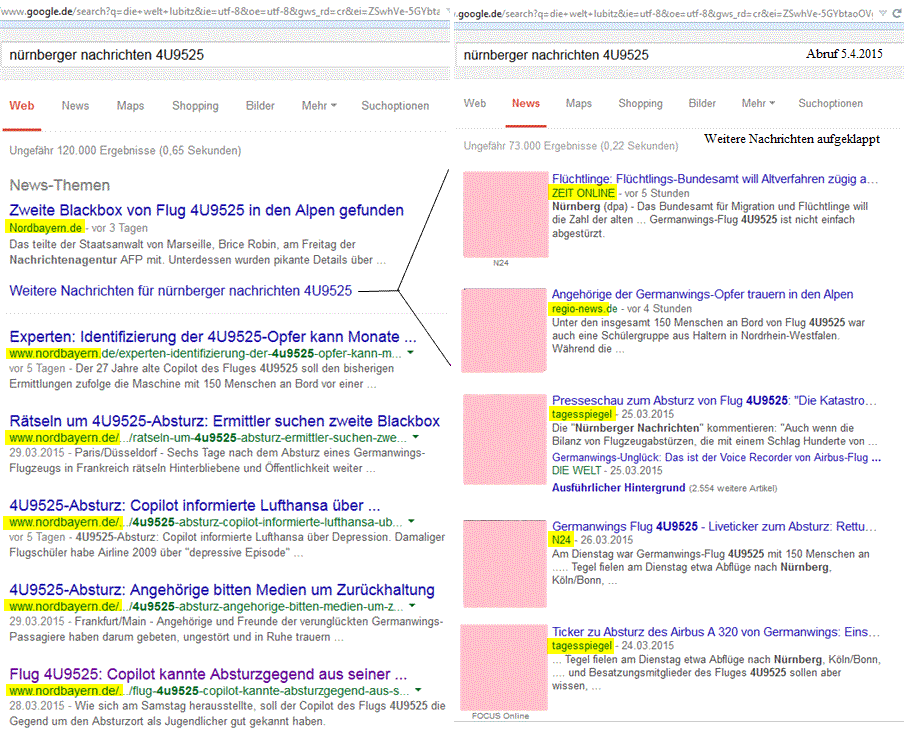Open 'Rätseln um 4U9525-Absturz' result
Viewport: 912px width, 738px height.
click(225, 421)
